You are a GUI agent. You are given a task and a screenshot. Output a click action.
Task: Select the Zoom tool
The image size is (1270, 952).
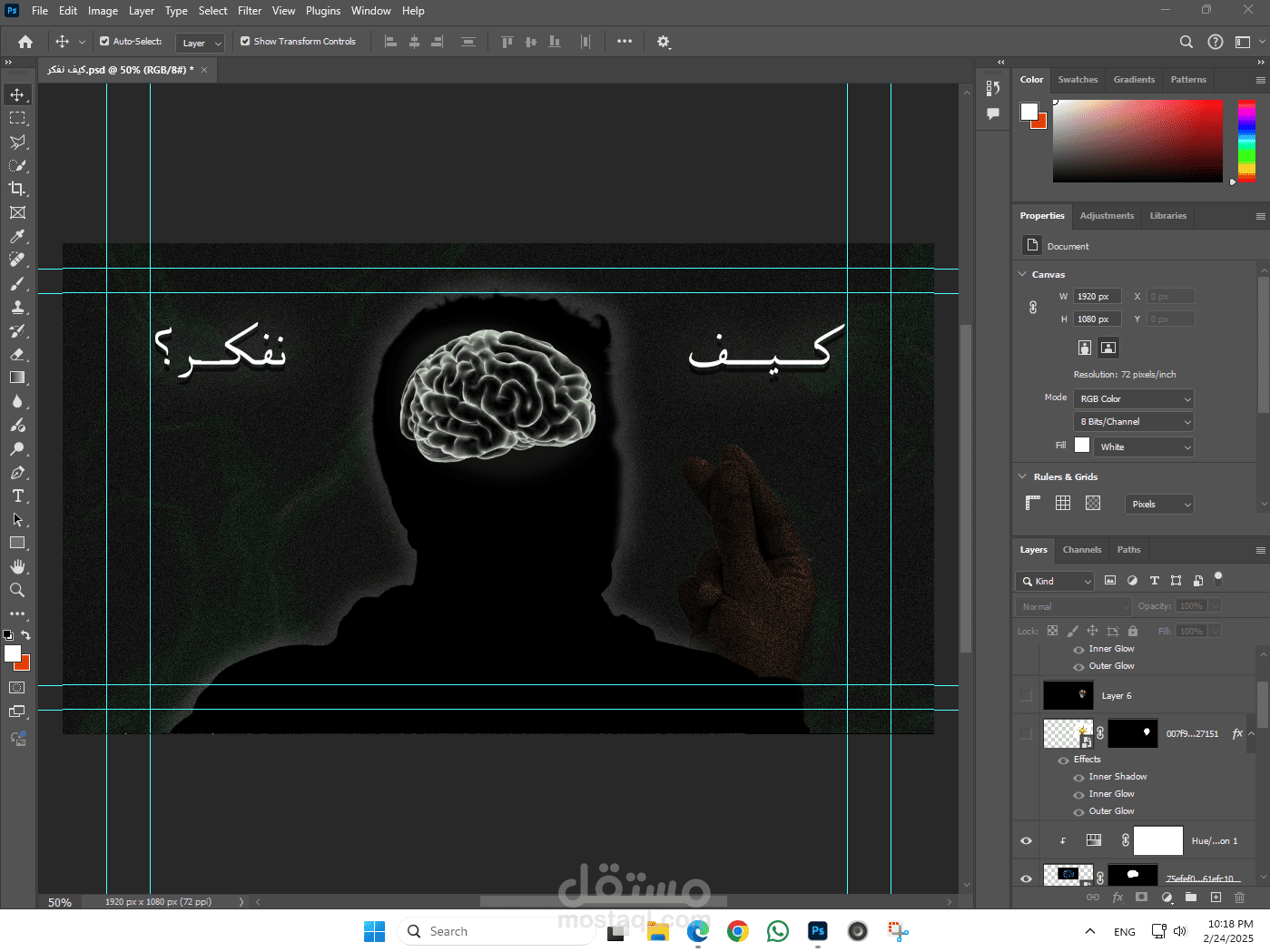tap(17, 590)
